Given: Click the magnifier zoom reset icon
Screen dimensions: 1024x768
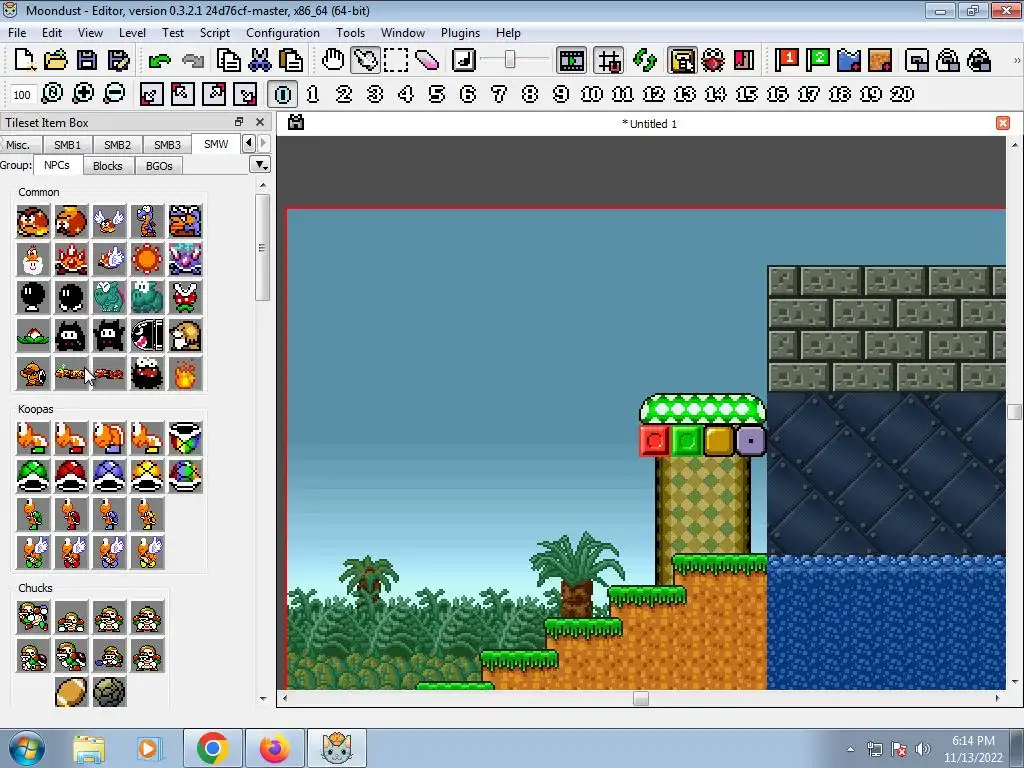Looking at the screenshot, I should (x=52, y=93).
